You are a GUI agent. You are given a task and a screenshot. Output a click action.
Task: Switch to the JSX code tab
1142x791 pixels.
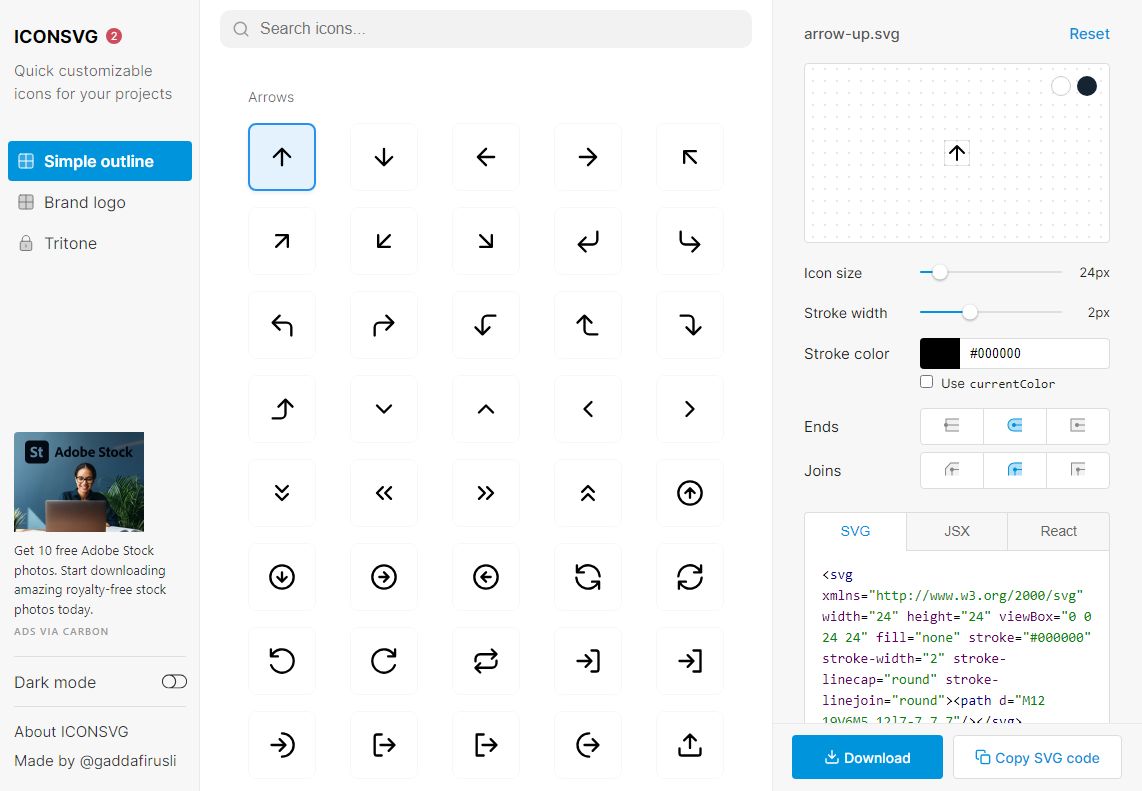(x=957, y=531)
